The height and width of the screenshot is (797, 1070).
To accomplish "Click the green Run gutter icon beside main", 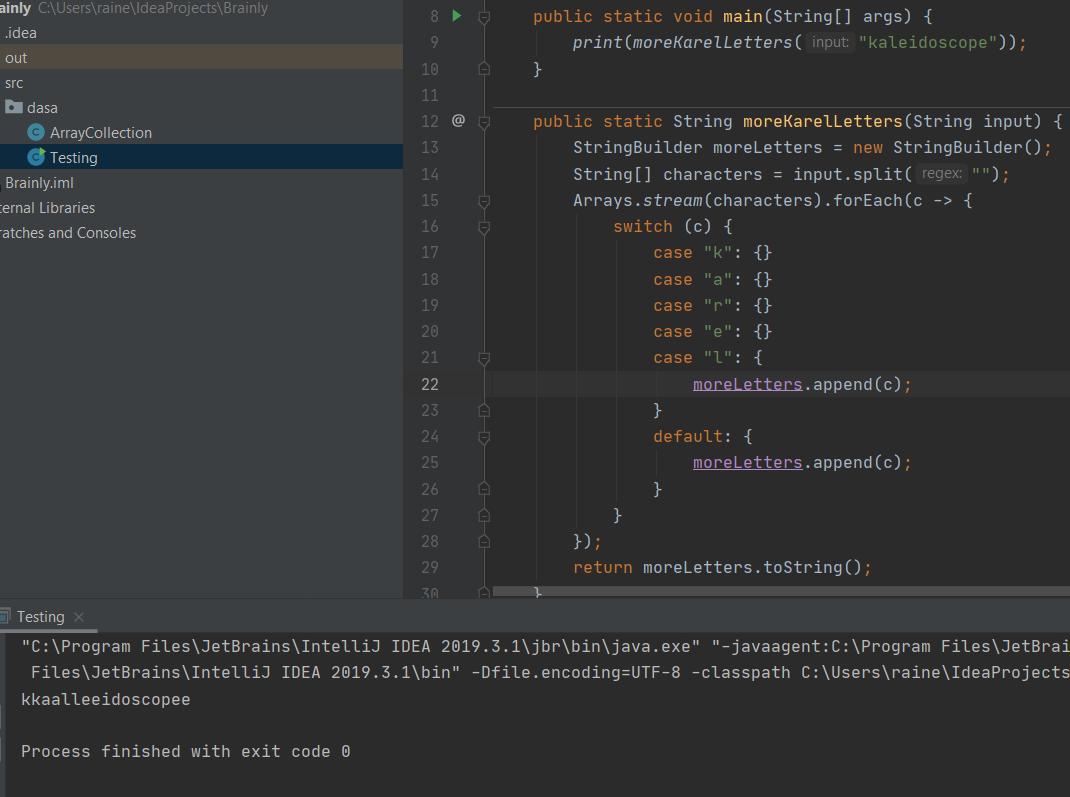I will coord(457,16).
